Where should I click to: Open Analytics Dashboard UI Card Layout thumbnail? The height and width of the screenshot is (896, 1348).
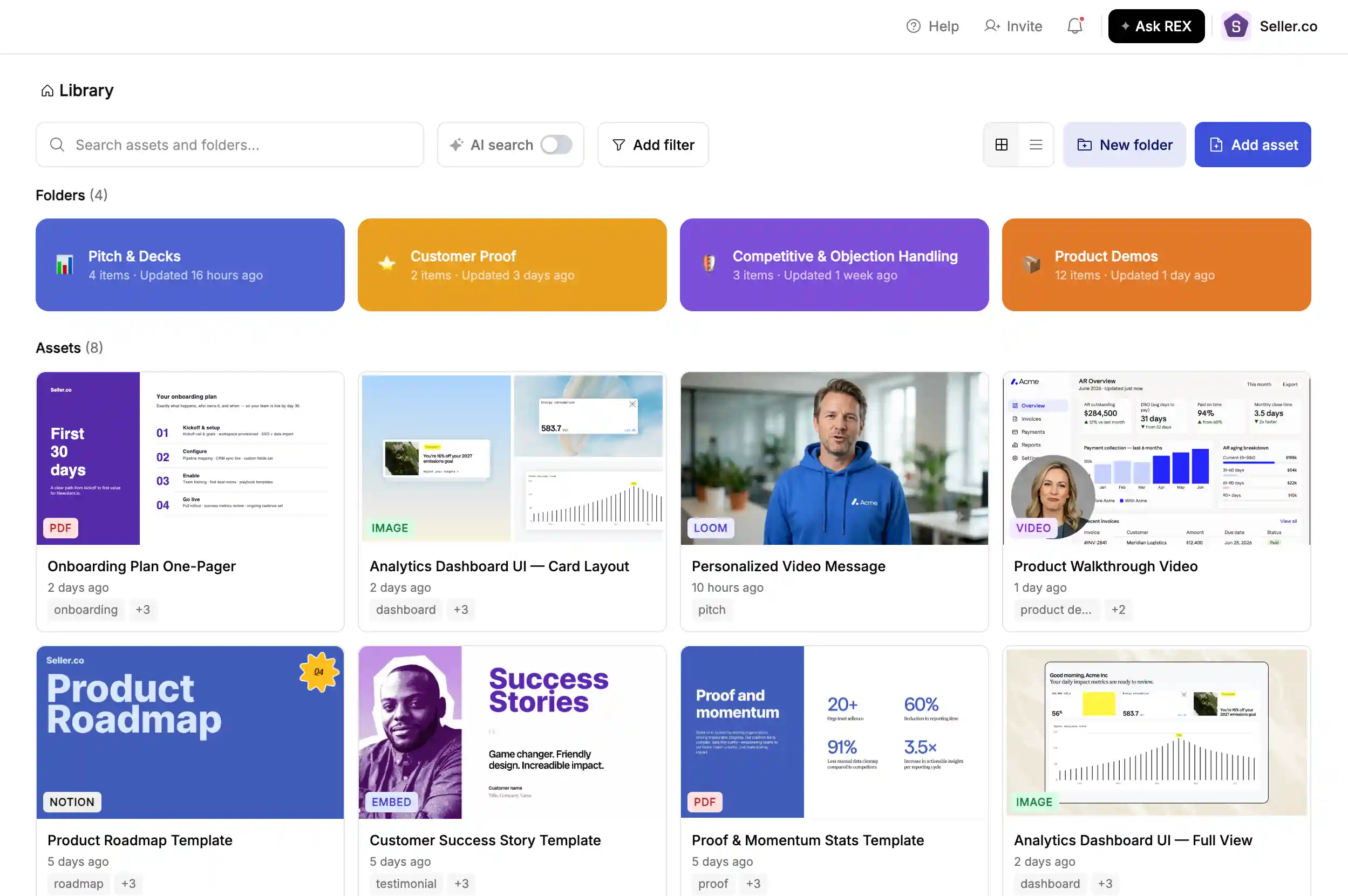coord(512,459)
